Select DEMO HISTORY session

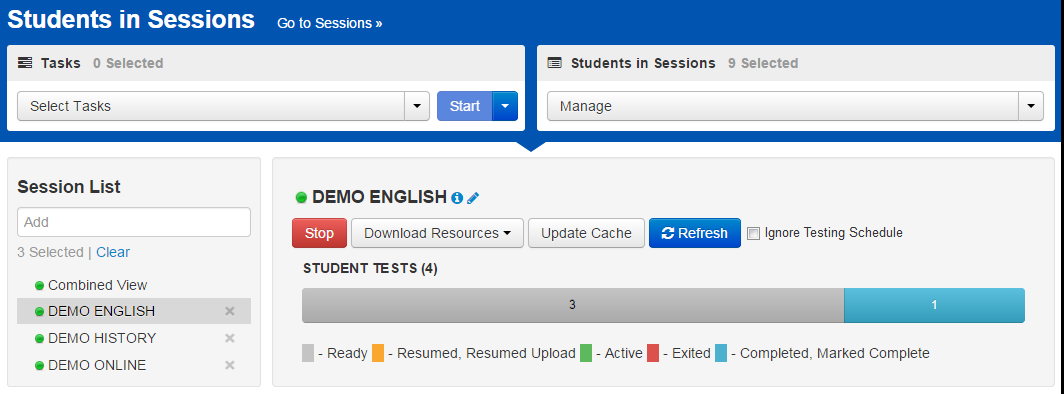click(x=102, y=338)
